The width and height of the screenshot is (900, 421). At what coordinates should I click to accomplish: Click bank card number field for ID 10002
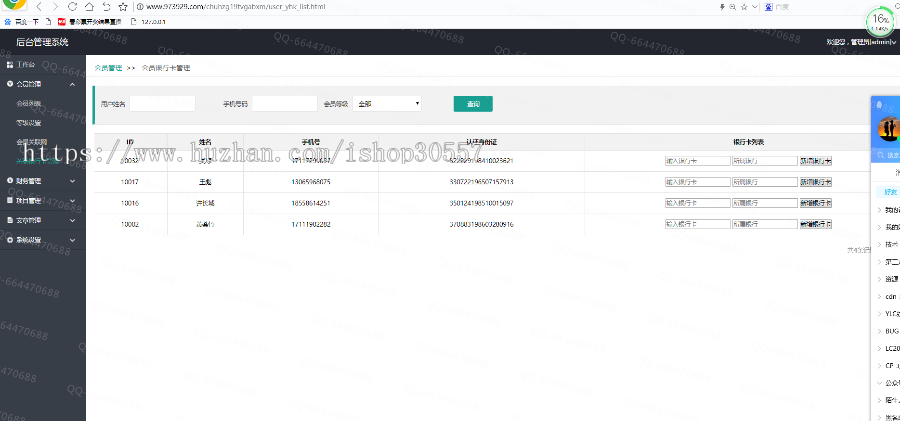tap(697, 223)
